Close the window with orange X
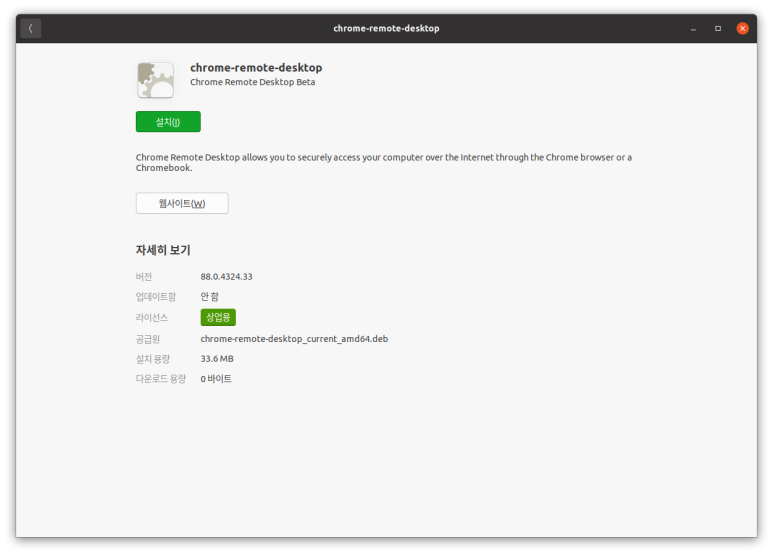 pos(742,29)
